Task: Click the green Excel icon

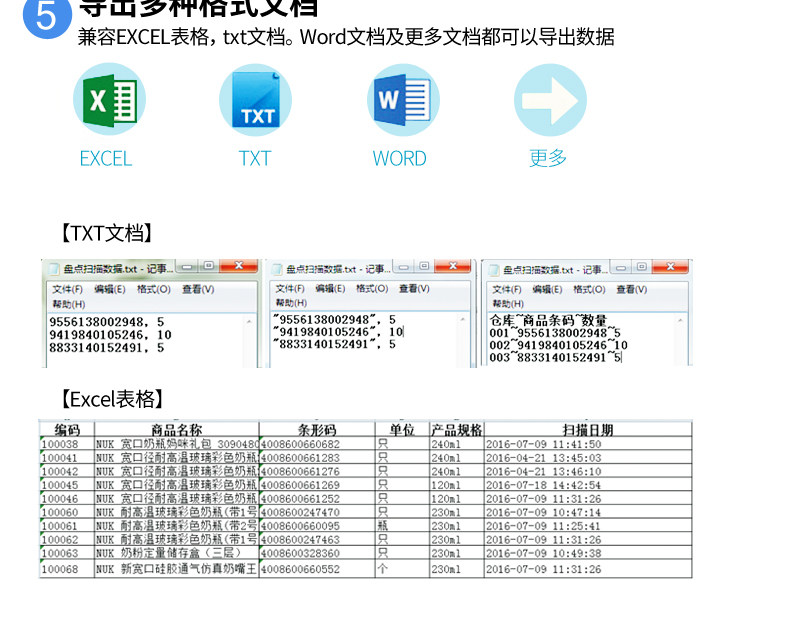Action: tap(109, 100)
